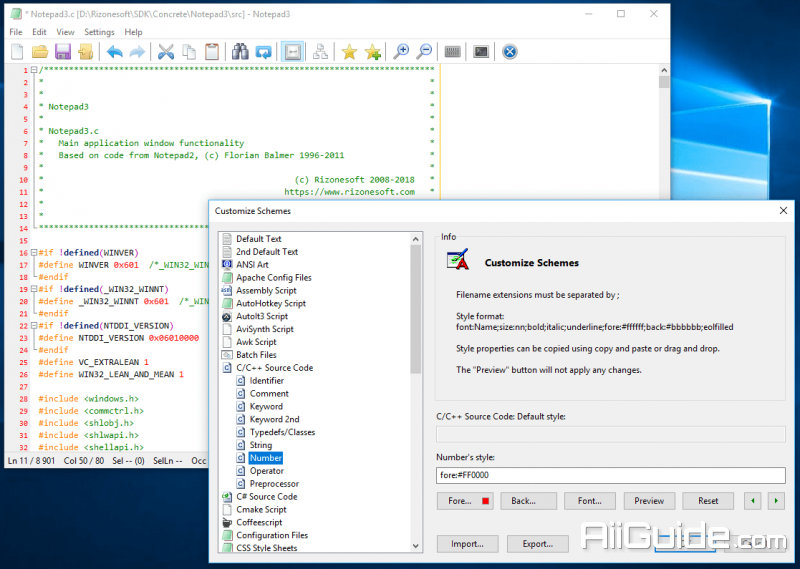Add to favorites star-plus icon
Screen dimensions: 800x569
click(373, 52)
